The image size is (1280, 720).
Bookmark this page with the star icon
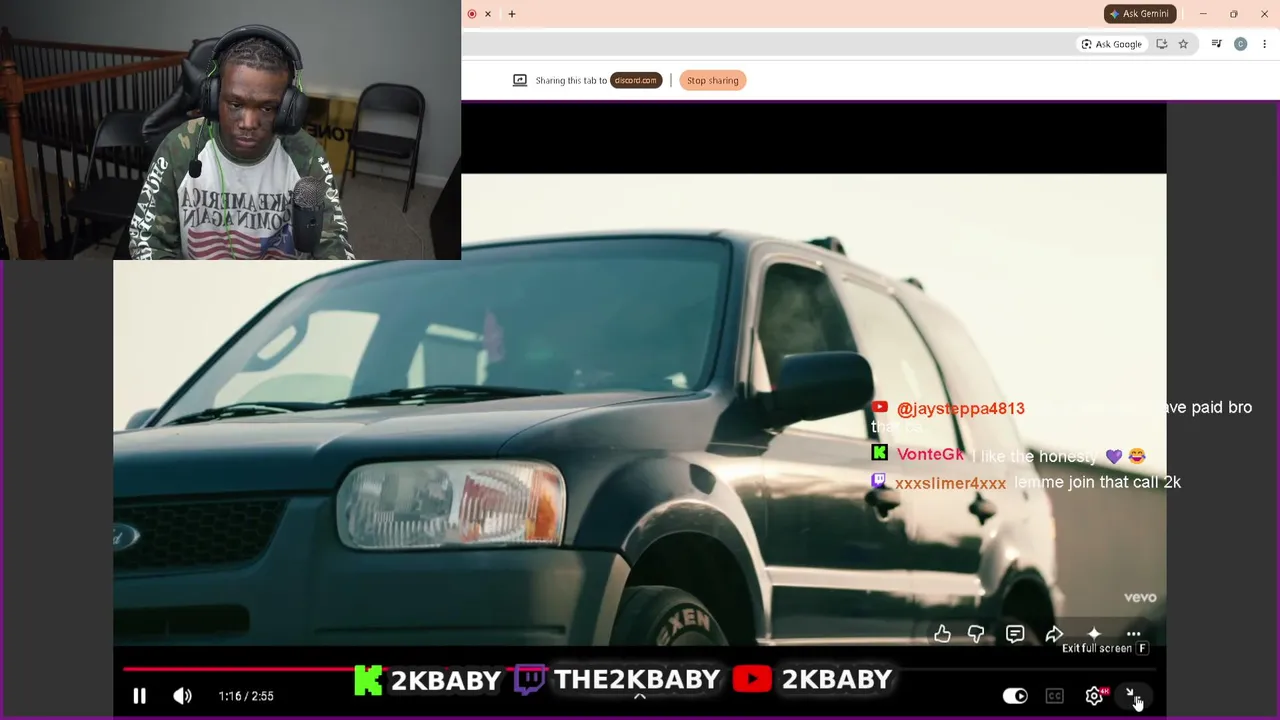[x=1183, y=44]
